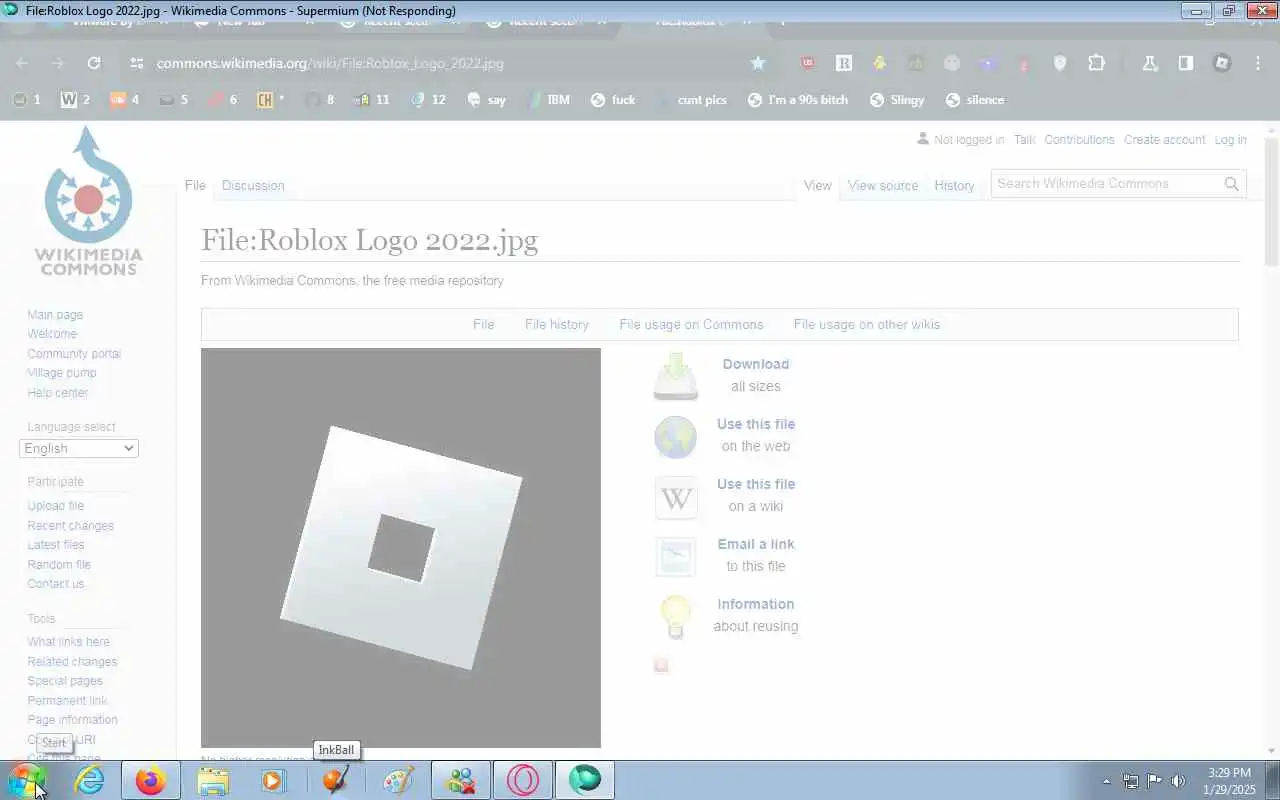Click the browser address bar URL
Image resolution: width=1280 pixels, height=800 pixels.
coord(330,63)
